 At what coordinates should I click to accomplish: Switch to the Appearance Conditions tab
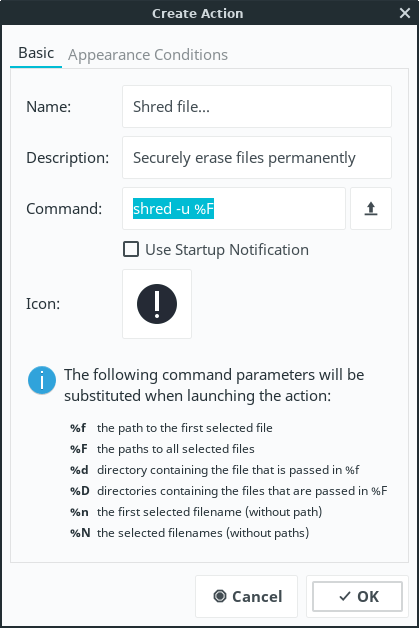(148, 54)
